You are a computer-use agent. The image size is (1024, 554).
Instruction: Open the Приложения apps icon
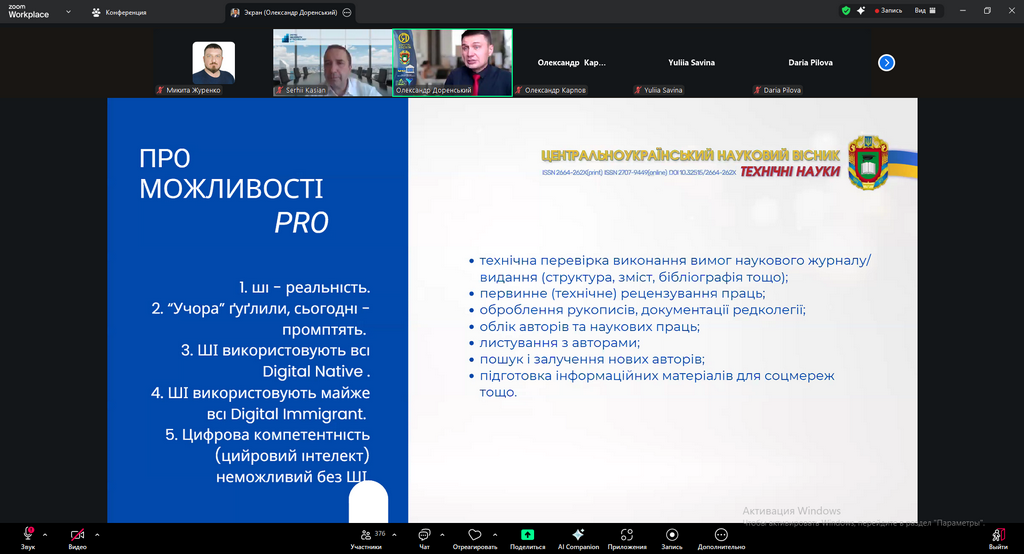tap(627, 536)
